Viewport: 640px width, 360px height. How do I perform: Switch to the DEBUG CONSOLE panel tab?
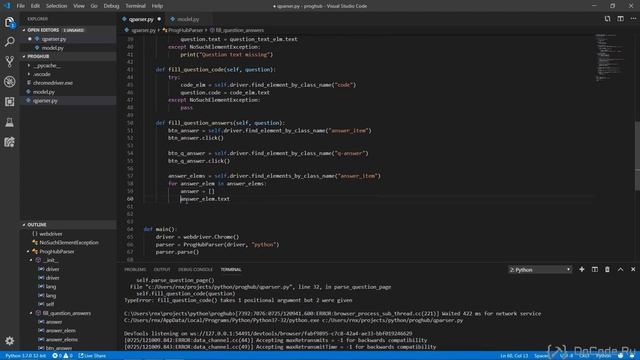pyautogui.click(x=195, y=270)
